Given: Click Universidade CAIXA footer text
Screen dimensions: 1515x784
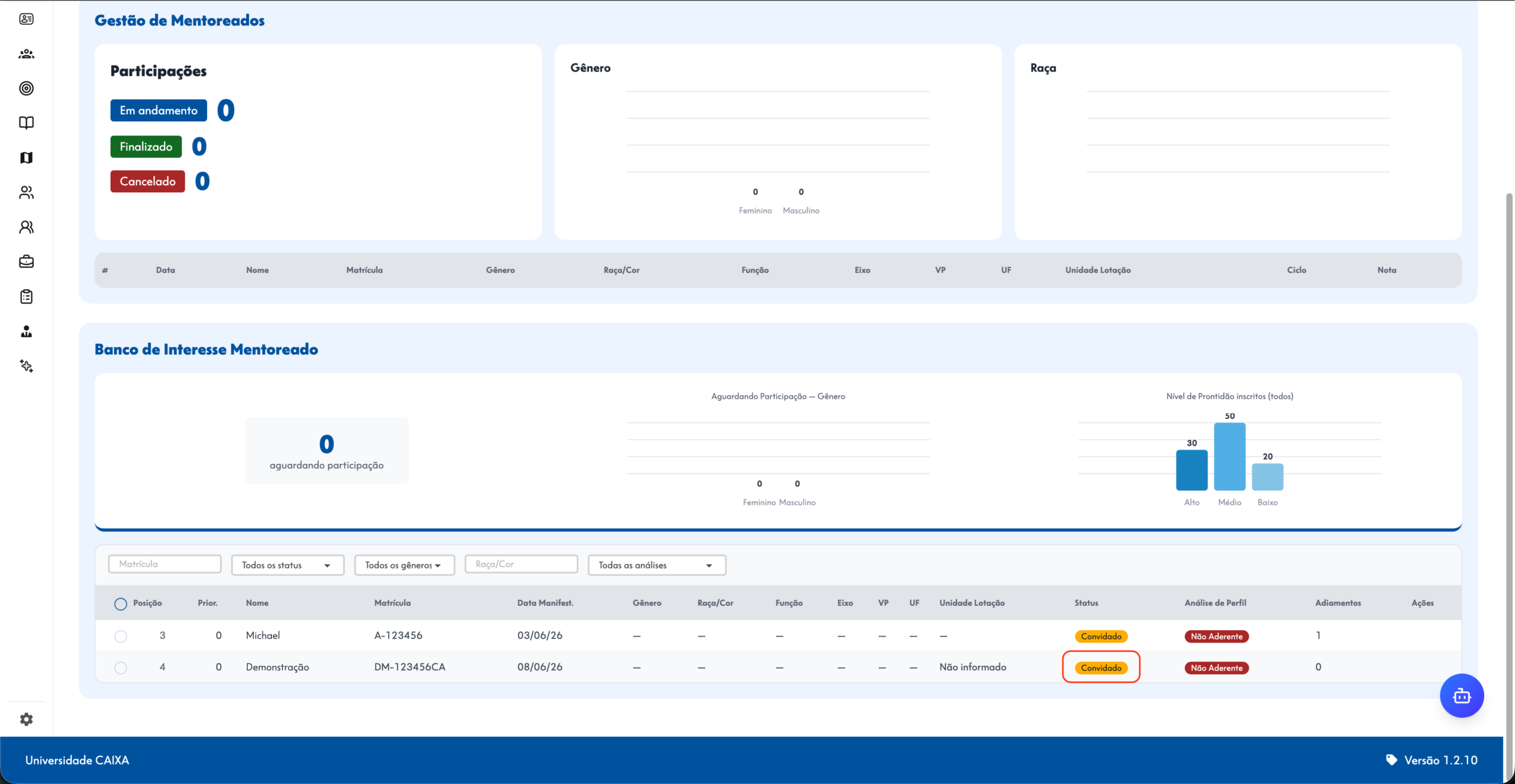Looking at the screenshot, I should 77,760.
